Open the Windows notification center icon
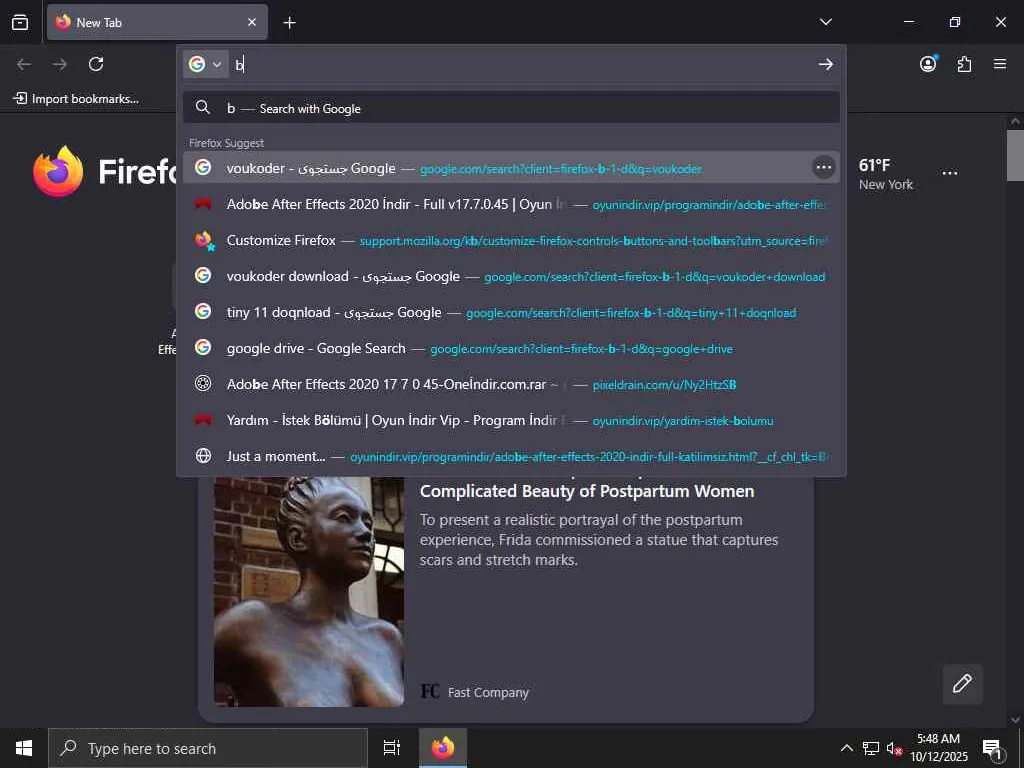Viewport: 1024px width, 768px height. 991,748
